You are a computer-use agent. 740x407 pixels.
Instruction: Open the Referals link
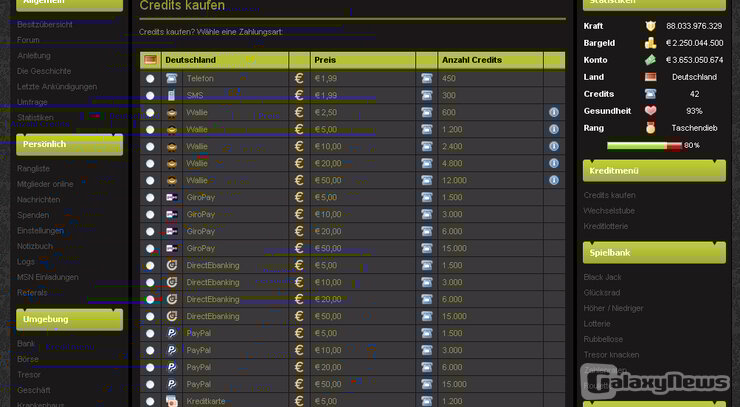pyautogui.click(x=32, y=293)
